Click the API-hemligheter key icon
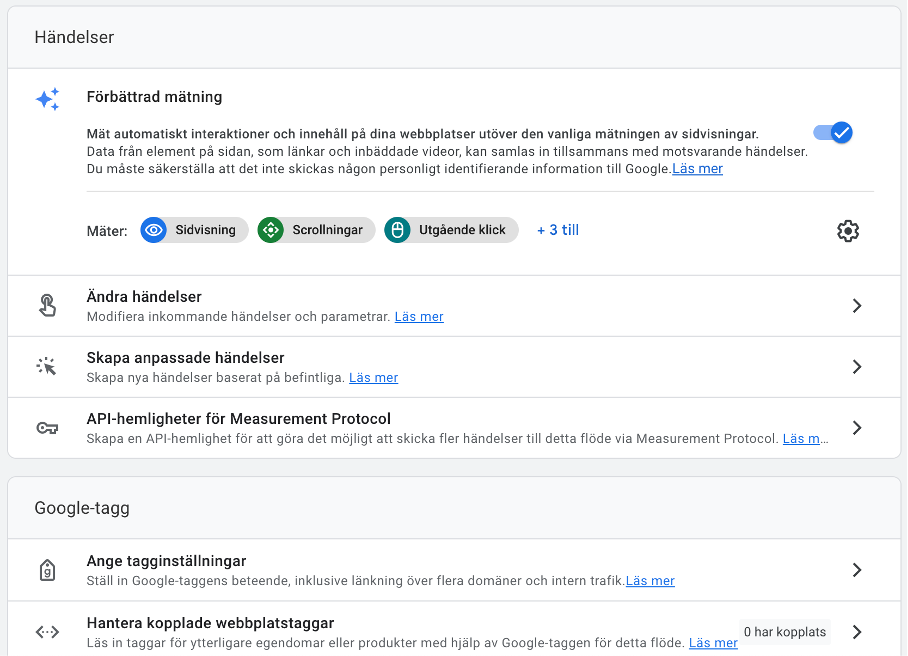The width and height of the screenshot is (908, 656). point(47,428)
